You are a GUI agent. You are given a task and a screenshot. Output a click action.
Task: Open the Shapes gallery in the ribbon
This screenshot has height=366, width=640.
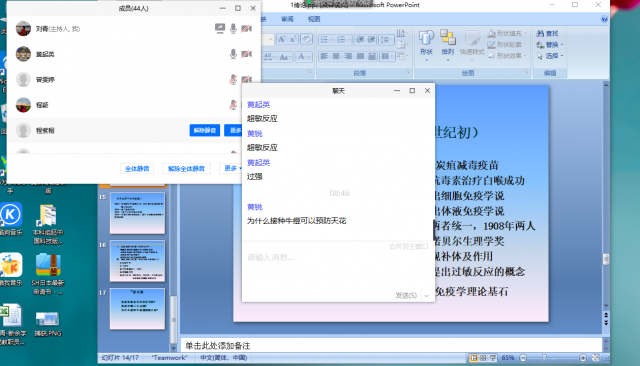[426, 45]
